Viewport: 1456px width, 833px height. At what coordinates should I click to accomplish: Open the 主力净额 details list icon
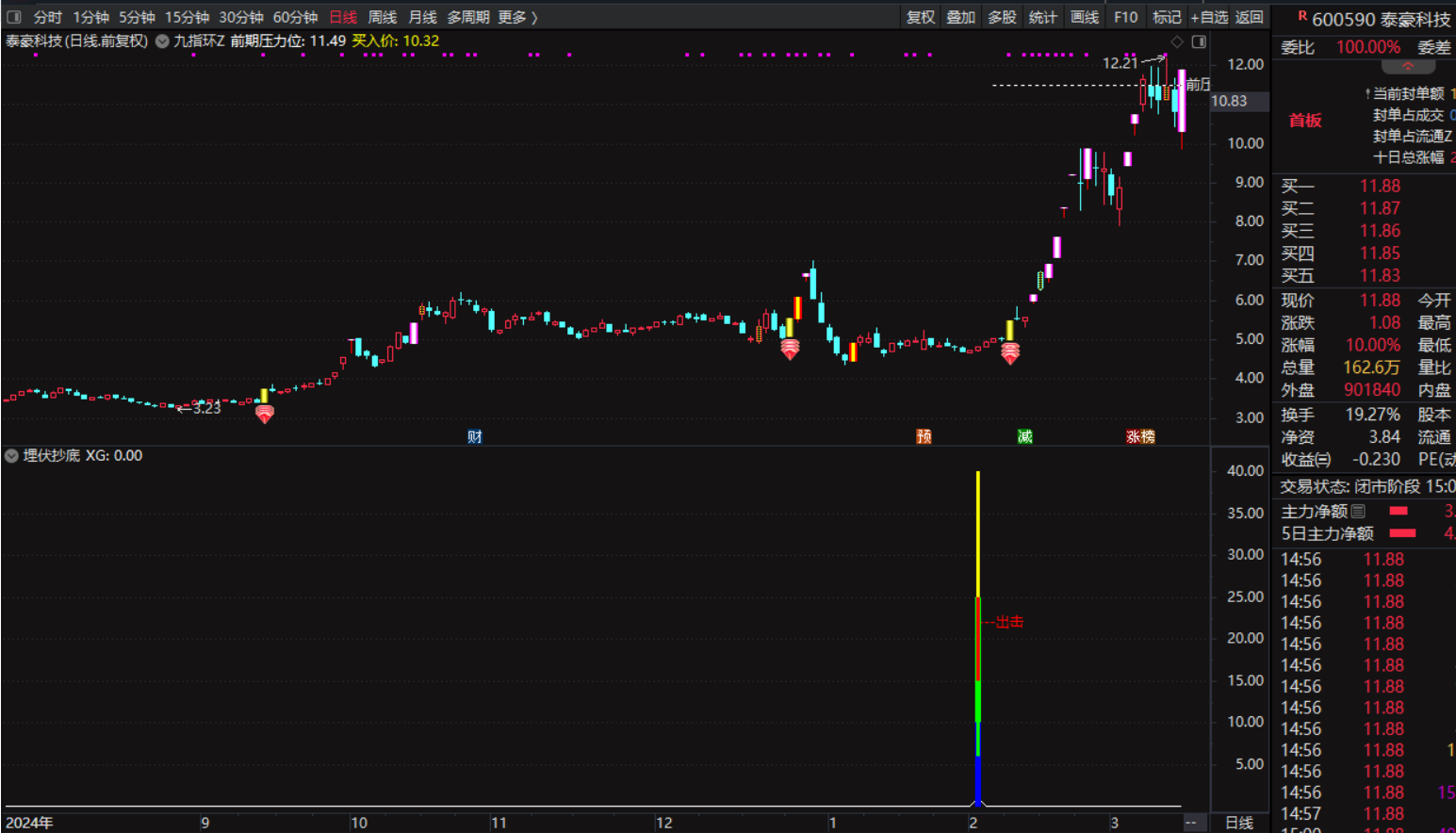[x=1358, y=512]
